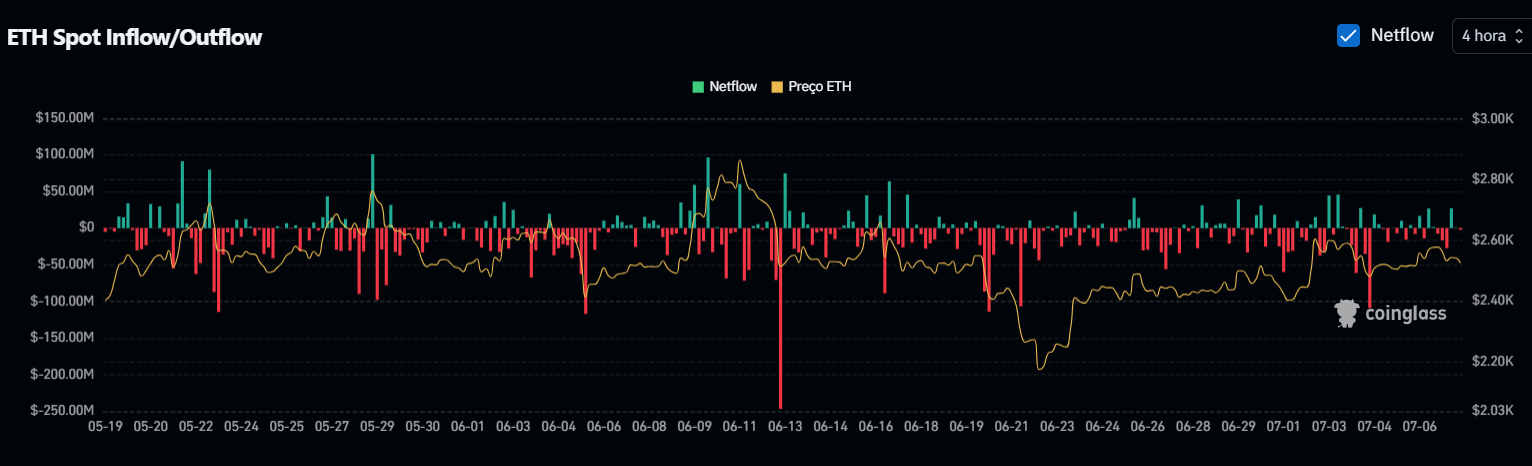Click the 06-04 date label

coord(558,426)
